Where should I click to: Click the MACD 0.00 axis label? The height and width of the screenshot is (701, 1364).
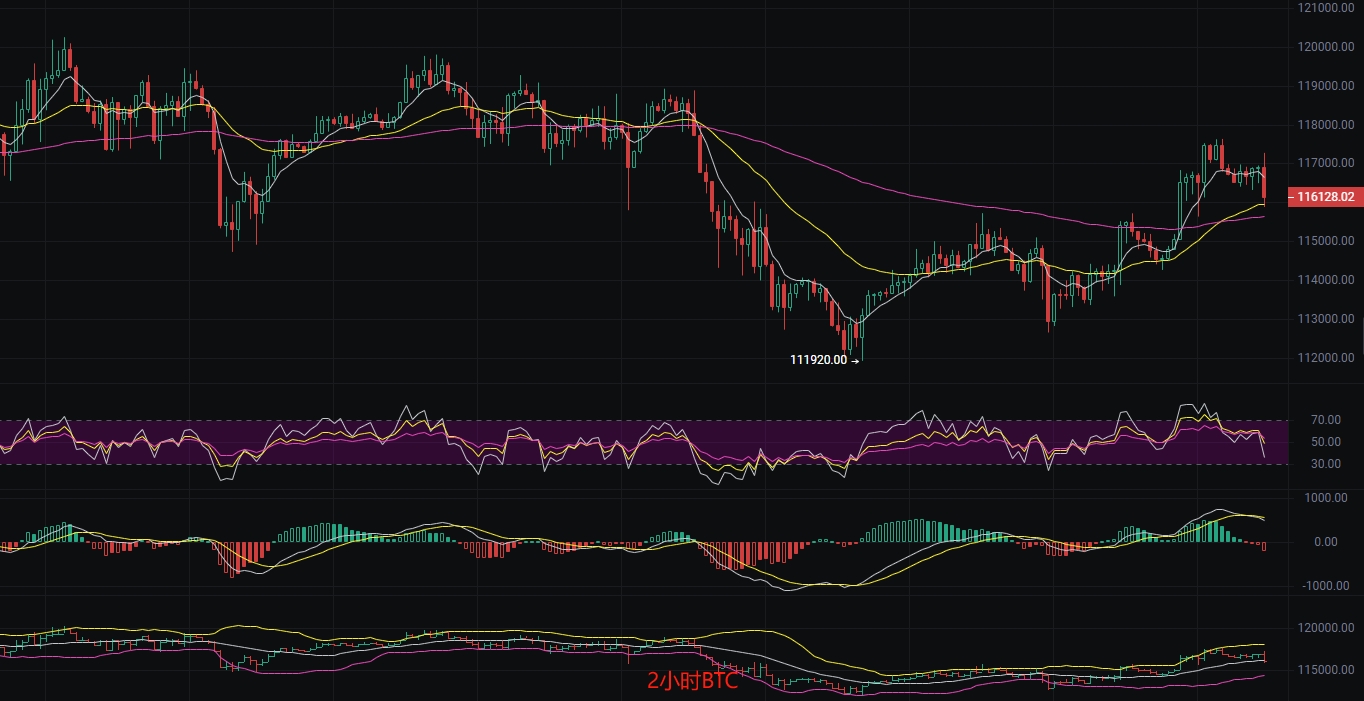click(x=1325, y=542)
